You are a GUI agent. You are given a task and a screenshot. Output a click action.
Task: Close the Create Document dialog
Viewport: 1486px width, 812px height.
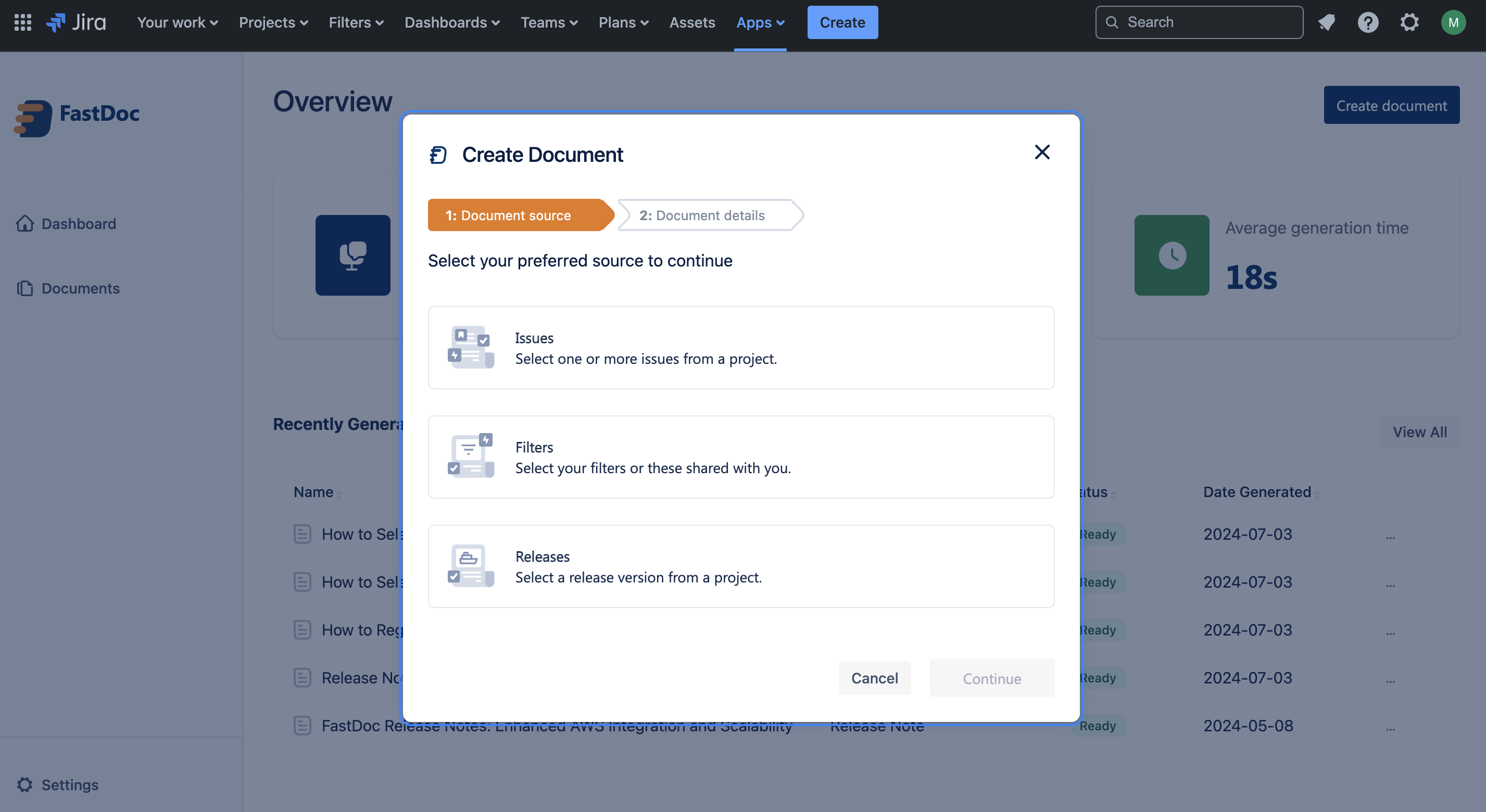(1042, 152)
